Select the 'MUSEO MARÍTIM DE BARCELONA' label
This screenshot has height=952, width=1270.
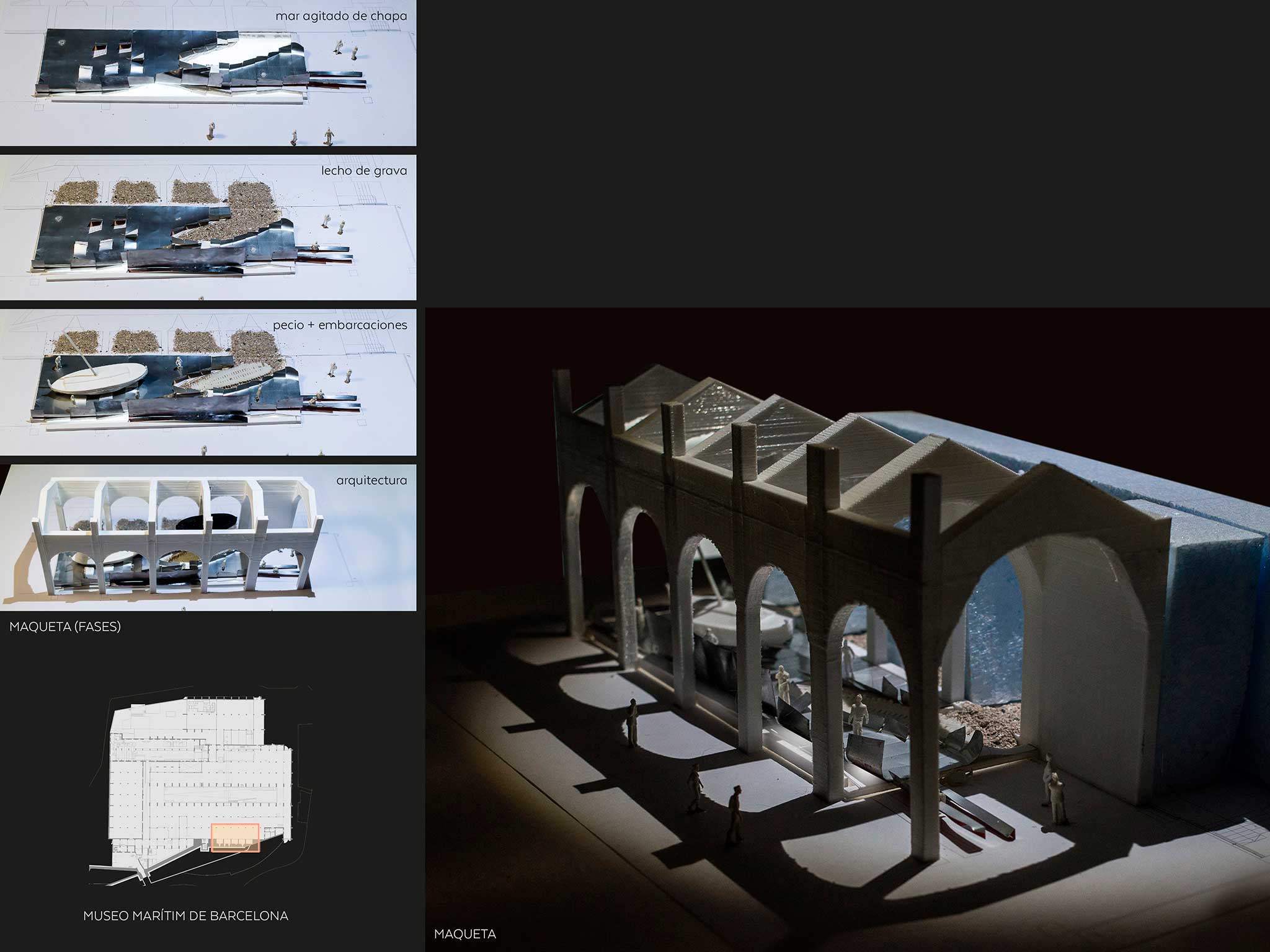(185, 915)
